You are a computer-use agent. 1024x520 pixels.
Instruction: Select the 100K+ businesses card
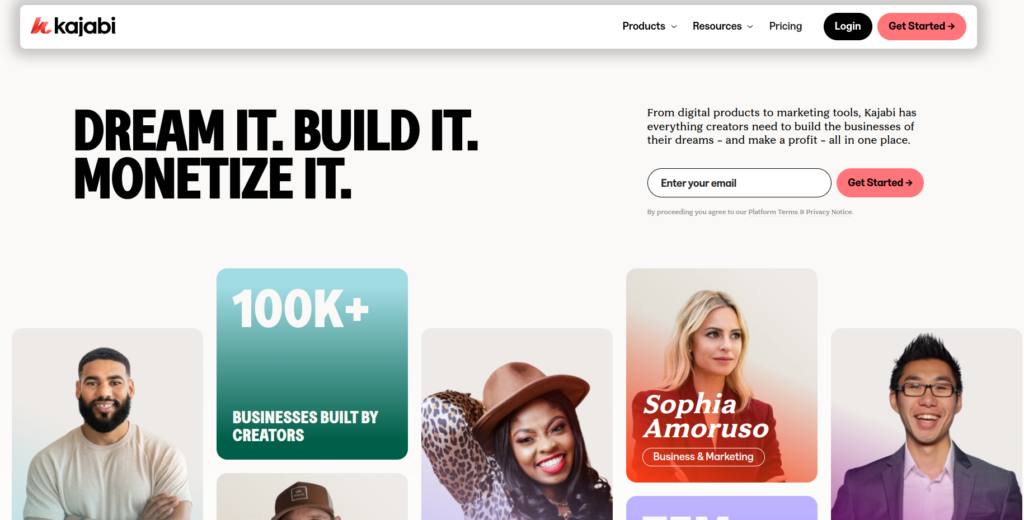312,364
